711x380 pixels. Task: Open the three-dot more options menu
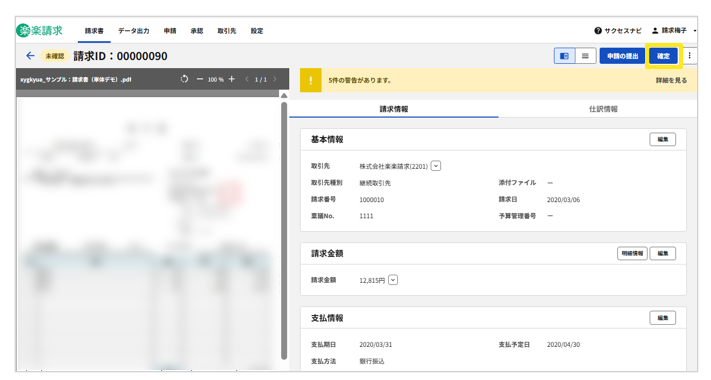[x=690, y=56]
